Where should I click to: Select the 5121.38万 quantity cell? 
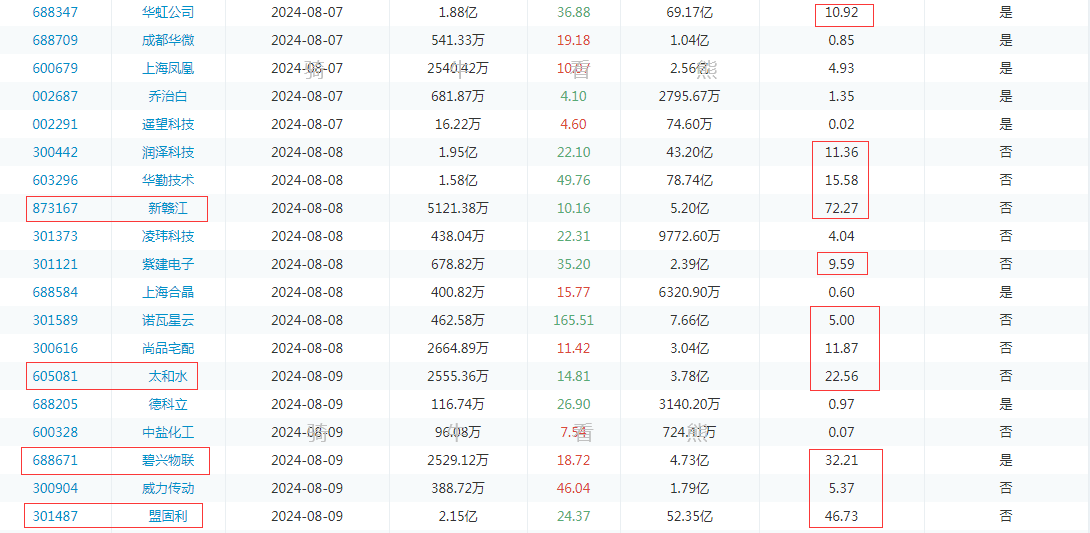458,208
